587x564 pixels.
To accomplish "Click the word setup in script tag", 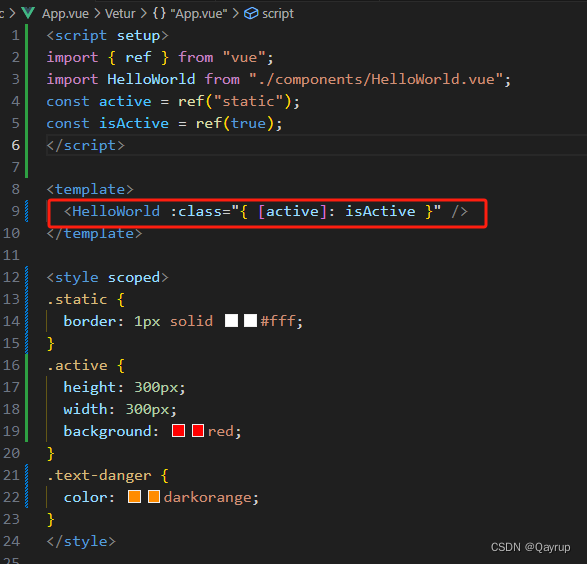I will pyautogui.click(x=138, y=36).
